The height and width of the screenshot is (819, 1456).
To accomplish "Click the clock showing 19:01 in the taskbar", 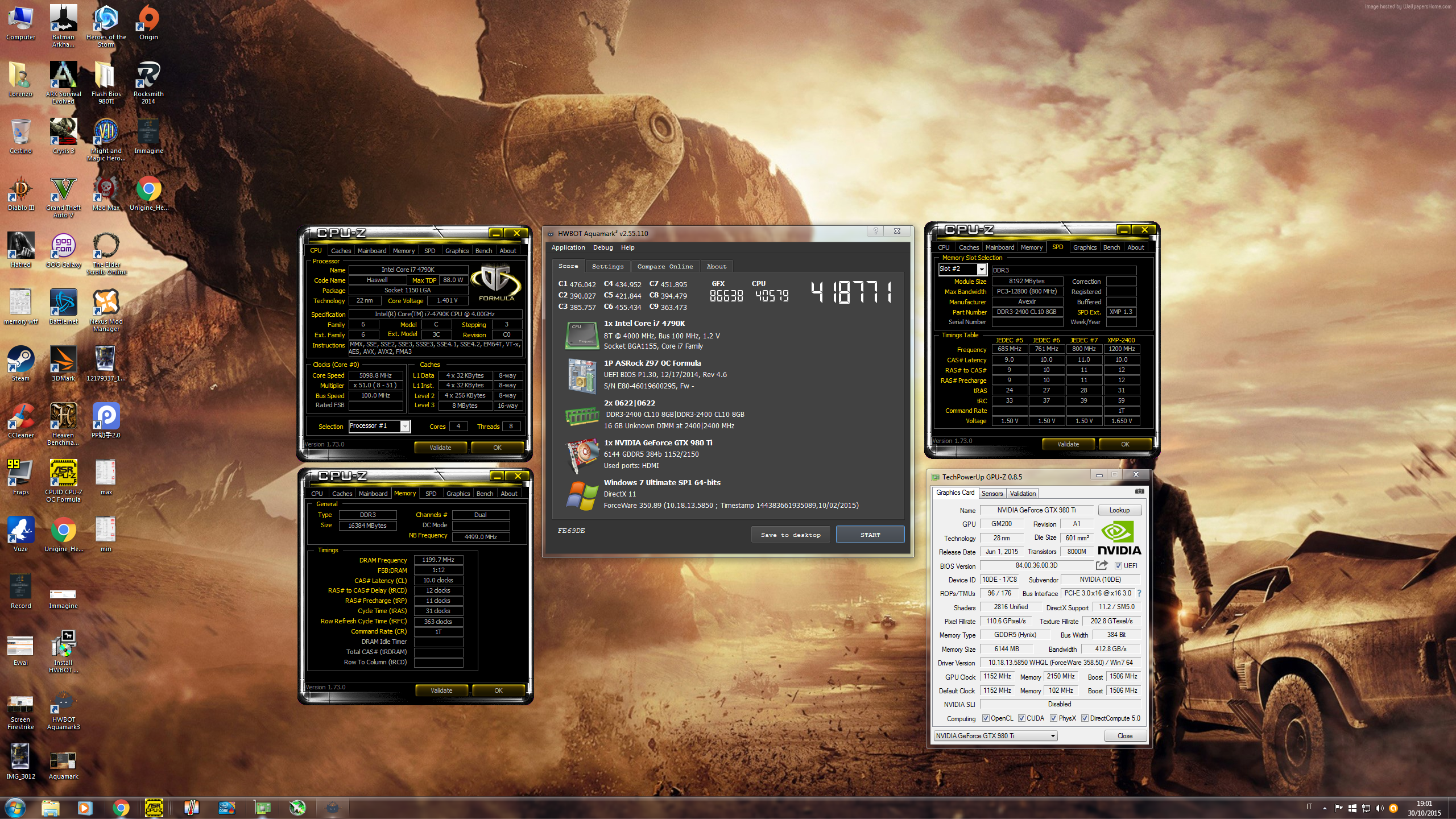I will [x=1424, y=803].
